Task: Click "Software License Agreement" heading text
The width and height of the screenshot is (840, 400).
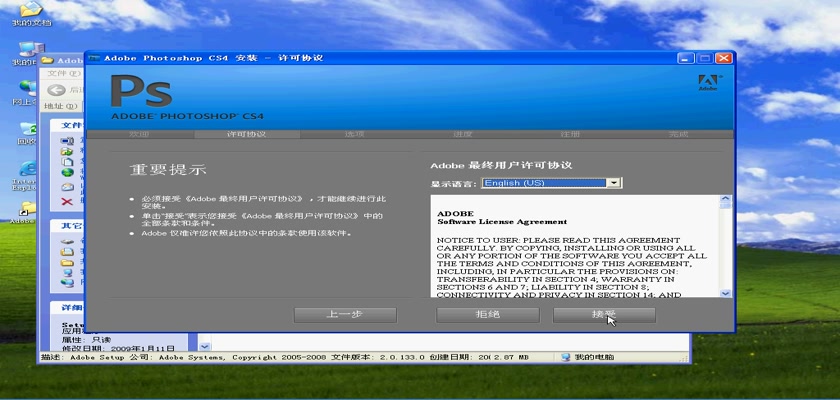Action: click(502, 222)
